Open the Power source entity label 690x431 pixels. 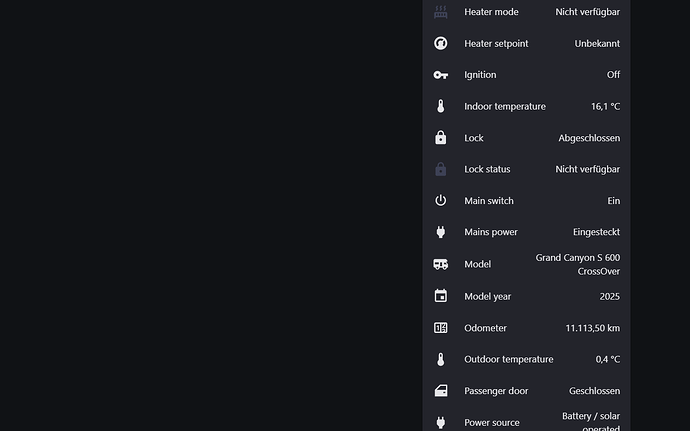pyautogui.click(x=492, y=423)
